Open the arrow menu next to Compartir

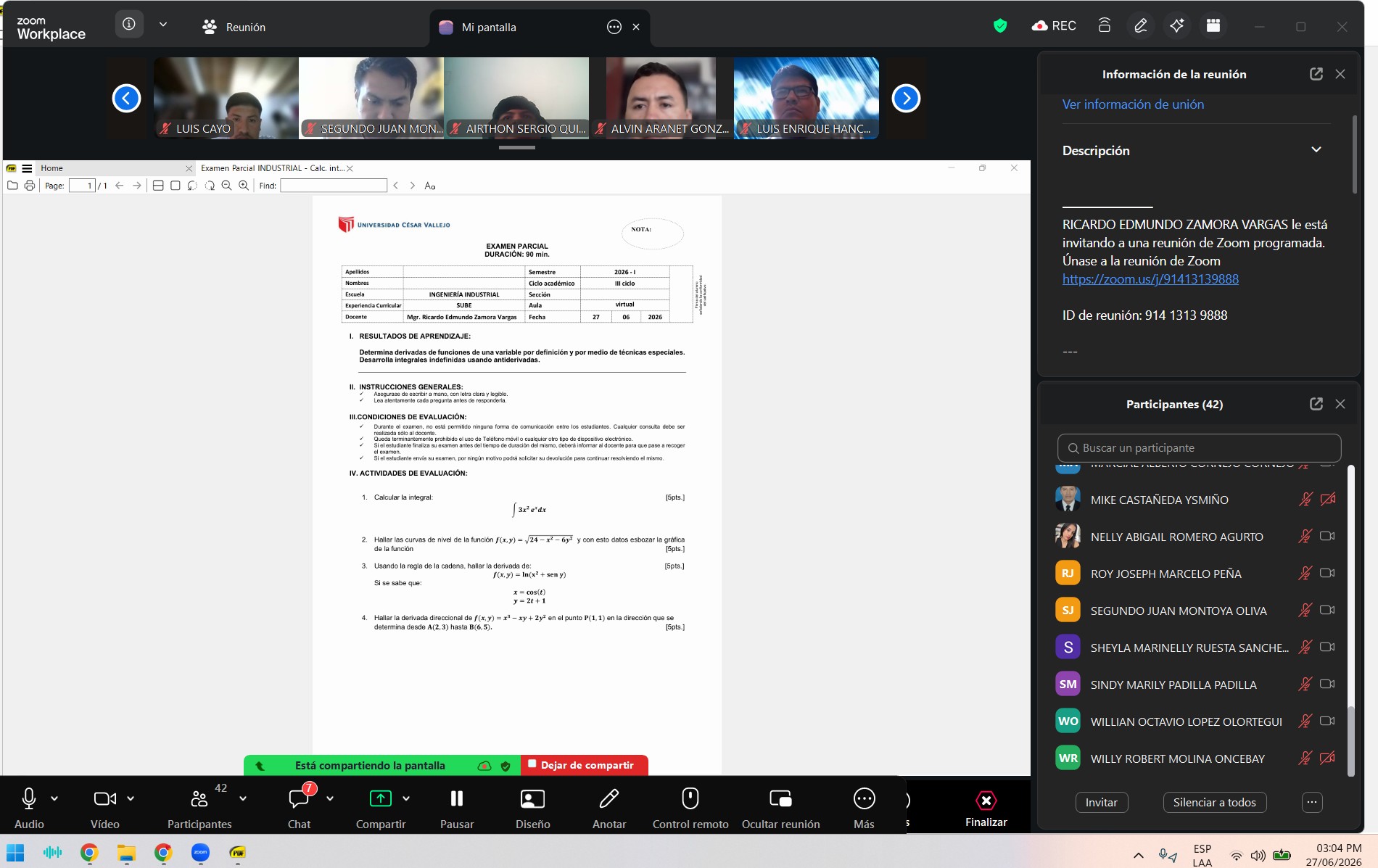click(406, 798)
